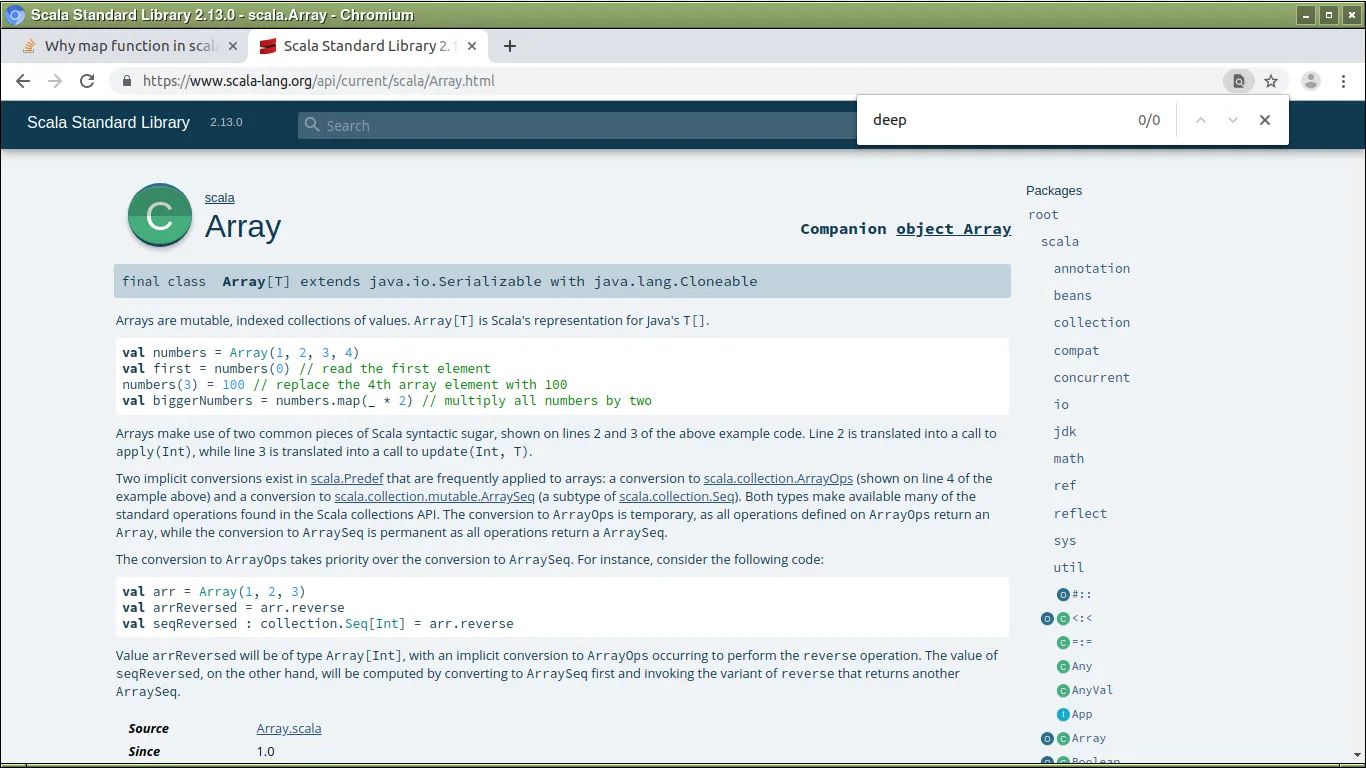Open the util package
This screenshot has width=1366, height=768.
pos(1069,568)
